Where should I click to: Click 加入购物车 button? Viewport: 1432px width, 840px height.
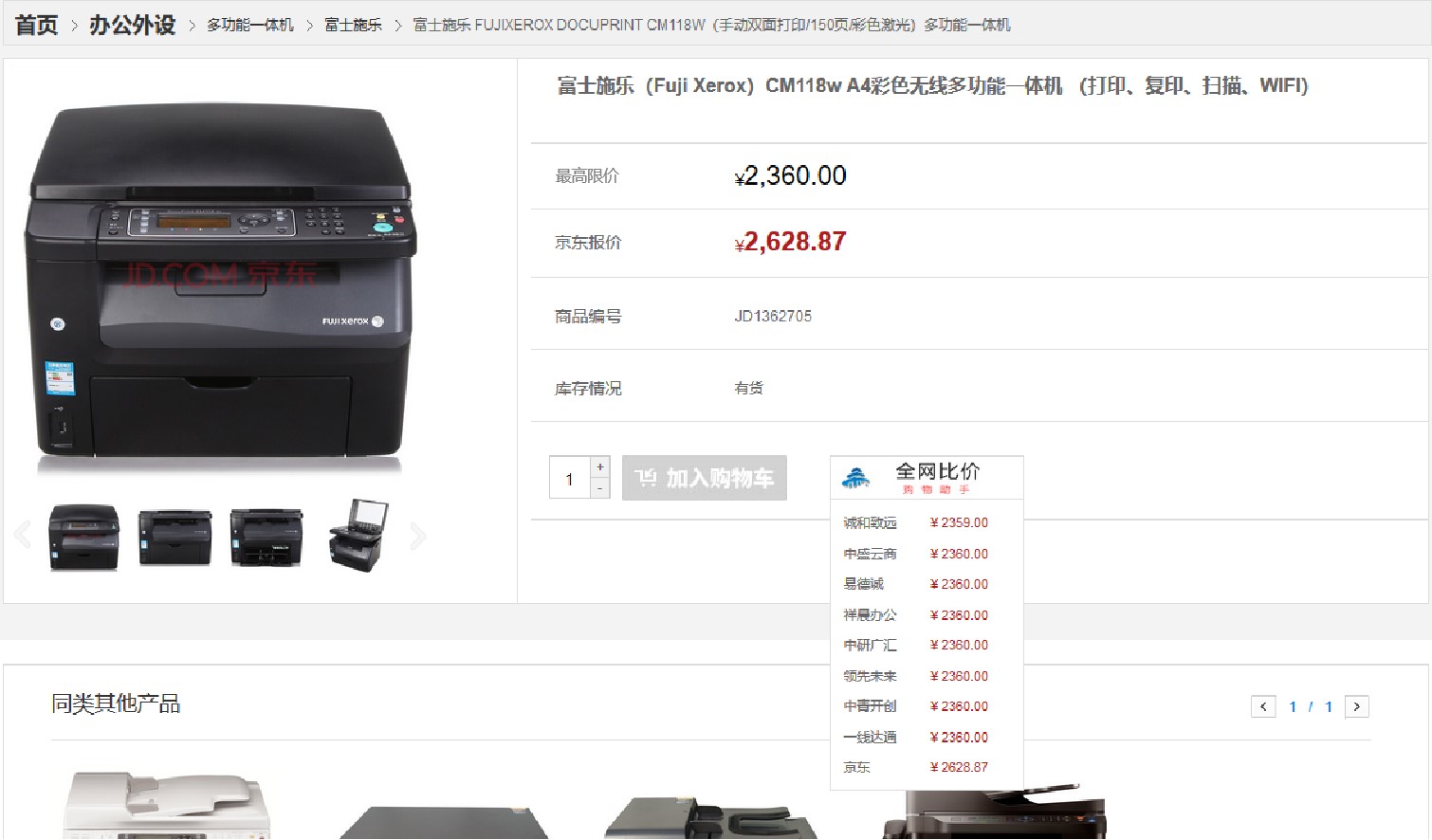(x=705, y=478)
